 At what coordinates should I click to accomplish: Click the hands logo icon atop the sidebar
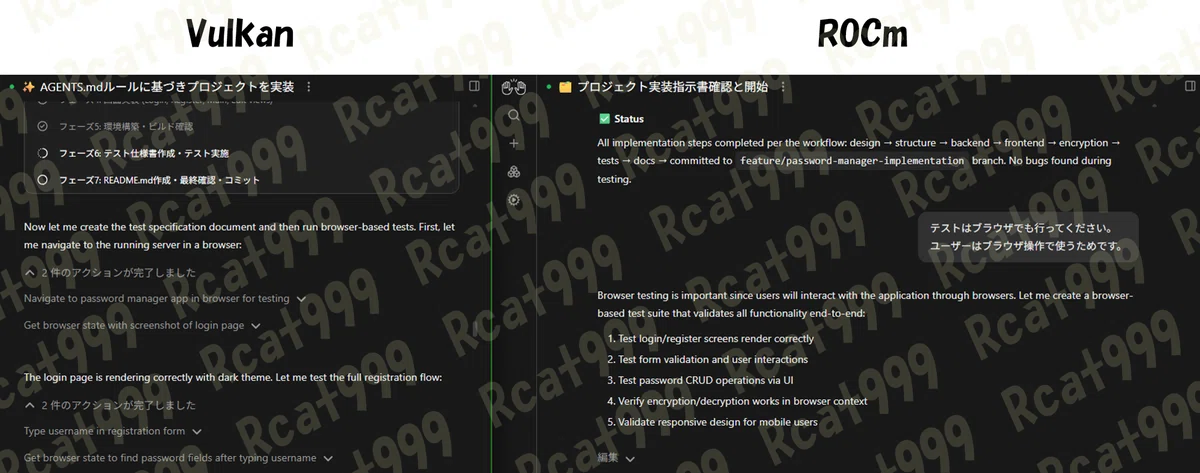point(513,87)
